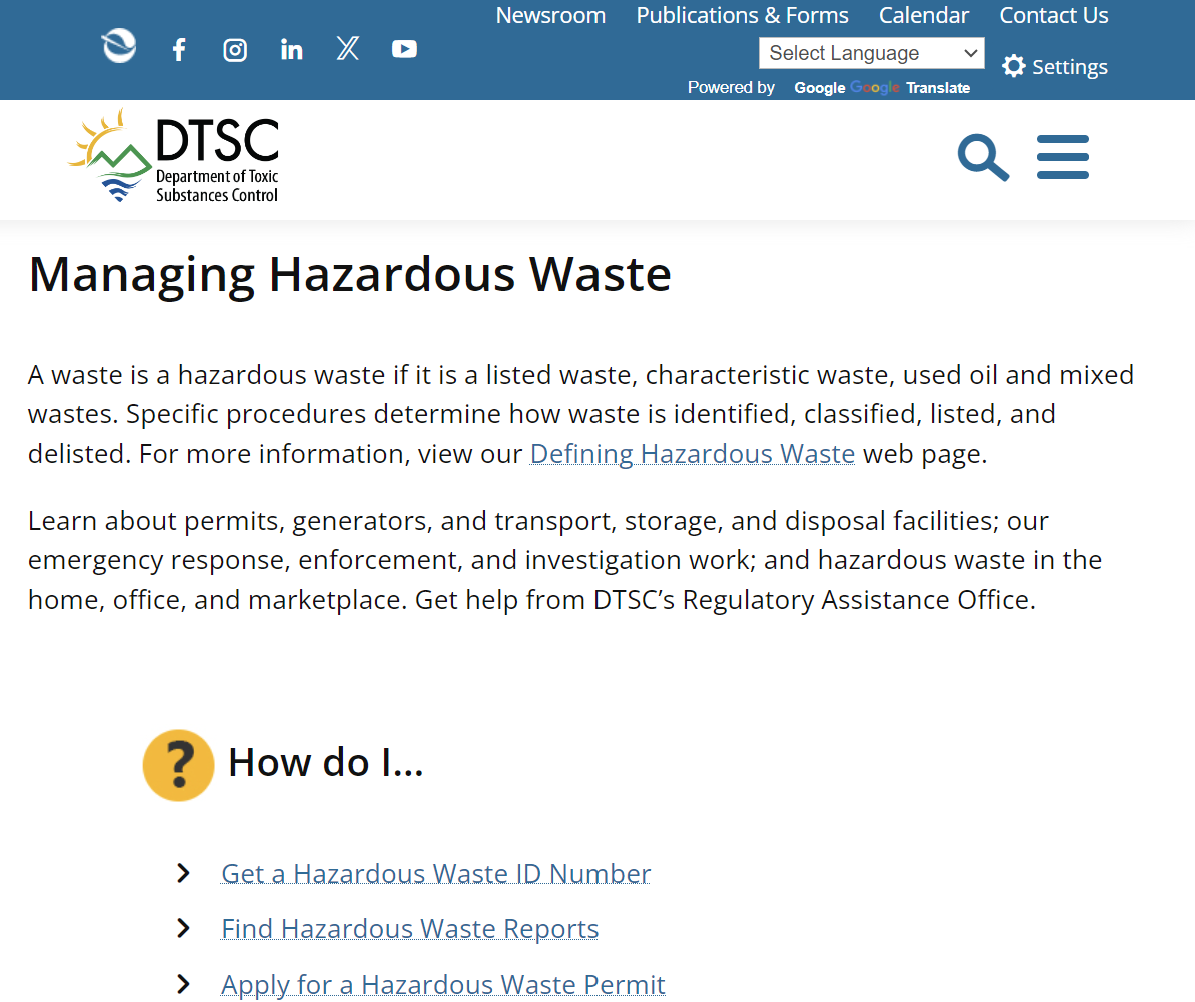Open DTSC YouTube channel icon
Image resolution: width=1195 pixels, height=1002 pixels.
tap(404, 49)
